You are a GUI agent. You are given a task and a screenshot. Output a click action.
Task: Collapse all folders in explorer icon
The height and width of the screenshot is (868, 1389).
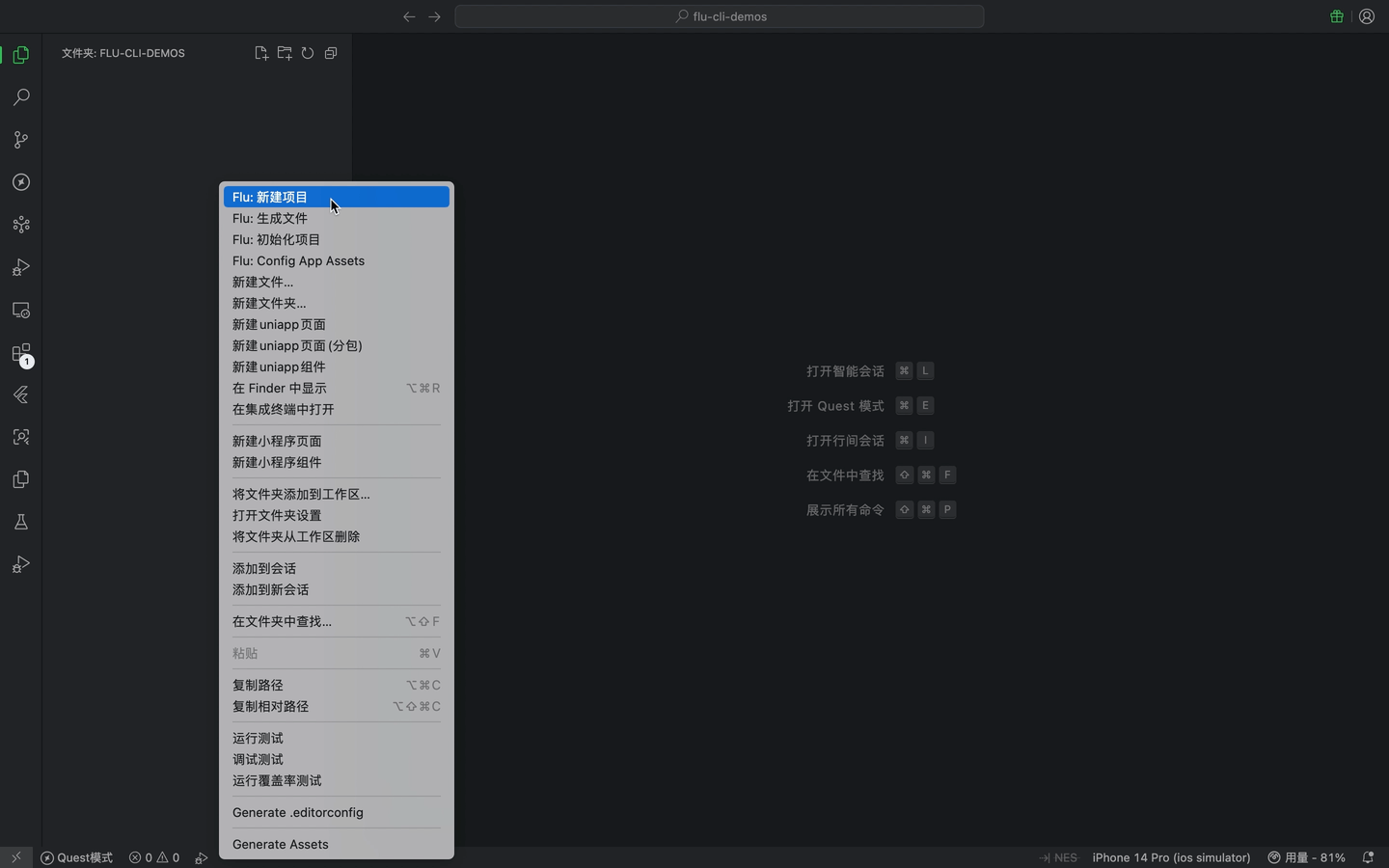[x=331, y=53]
